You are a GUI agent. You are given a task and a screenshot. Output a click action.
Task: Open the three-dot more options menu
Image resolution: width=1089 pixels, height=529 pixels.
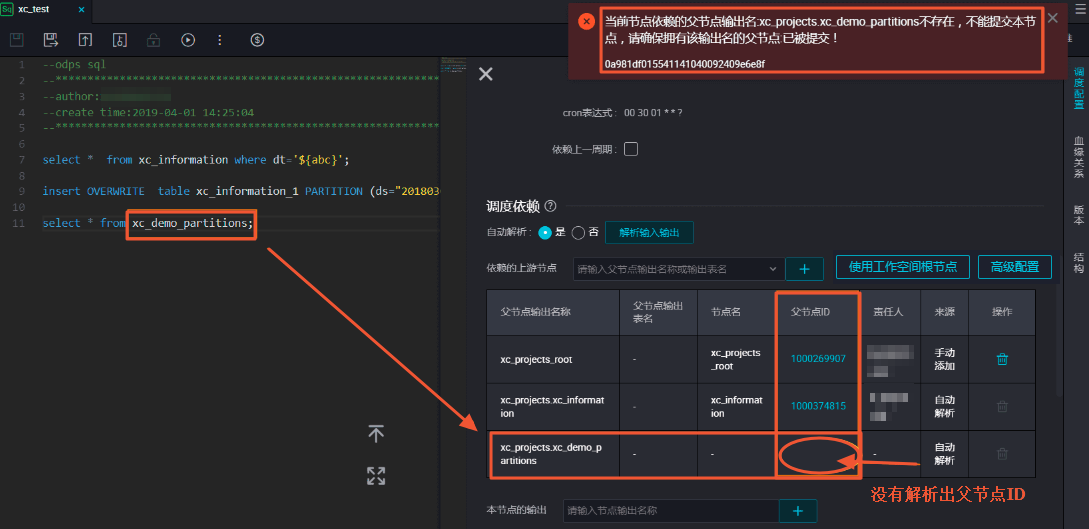[221, 40]
